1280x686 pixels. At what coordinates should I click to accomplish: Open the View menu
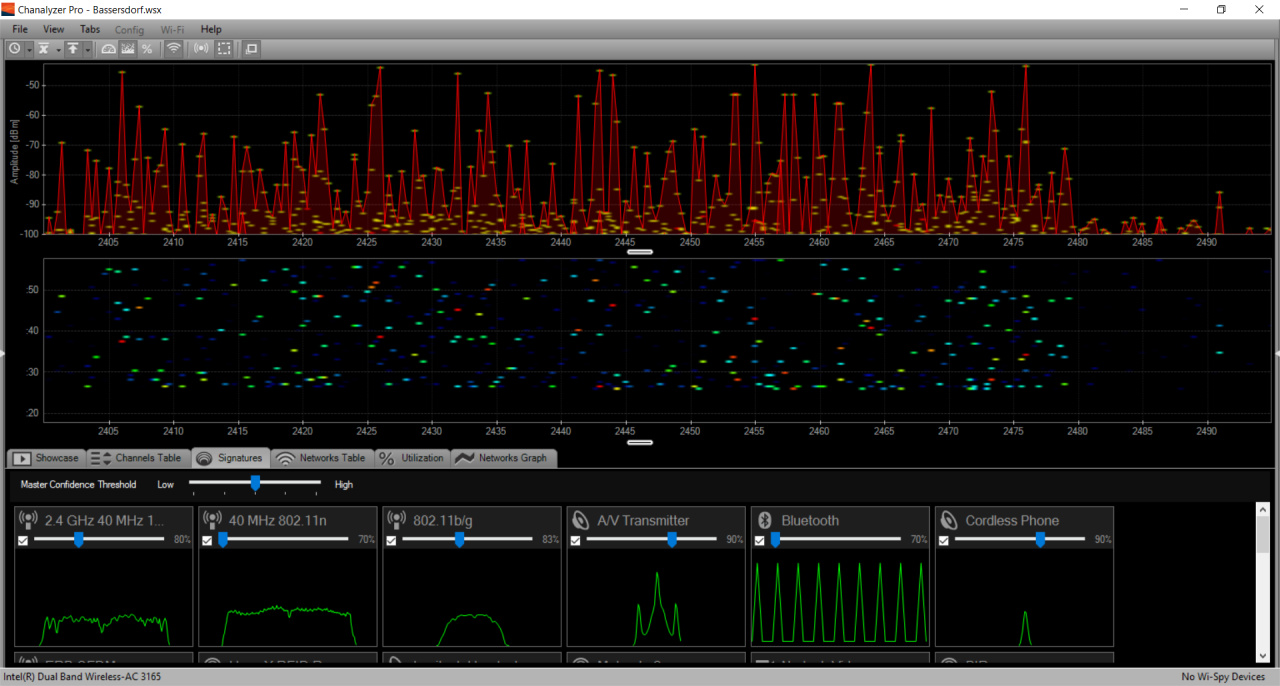coord(53,29)
